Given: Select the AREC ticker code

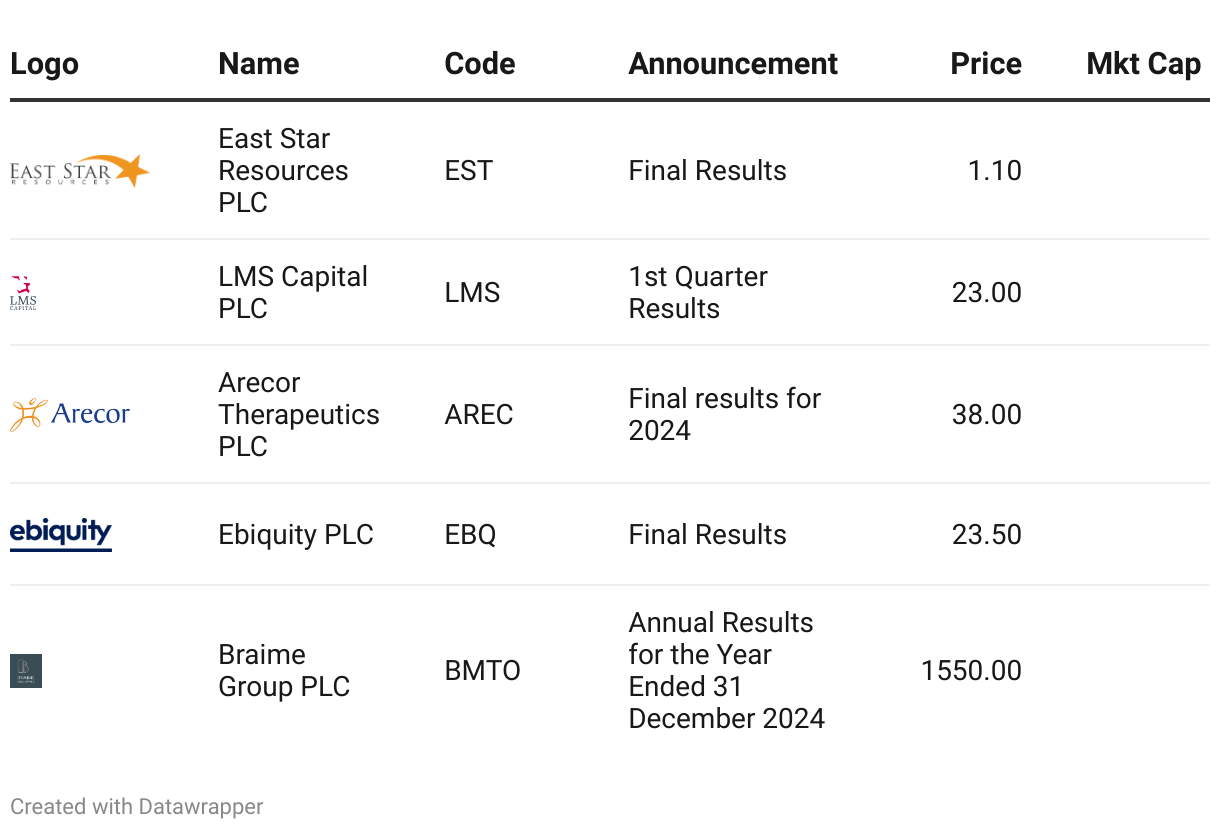Looking at the screenshot, I should click(x=479, y=415).
